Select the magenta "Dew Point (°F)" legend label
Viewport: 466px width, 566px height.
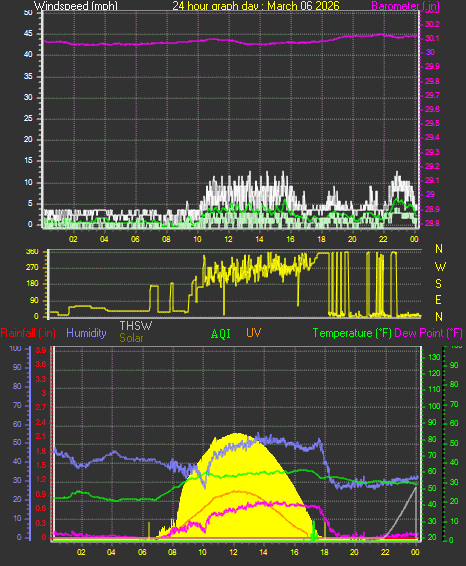(x=428, y=333)
